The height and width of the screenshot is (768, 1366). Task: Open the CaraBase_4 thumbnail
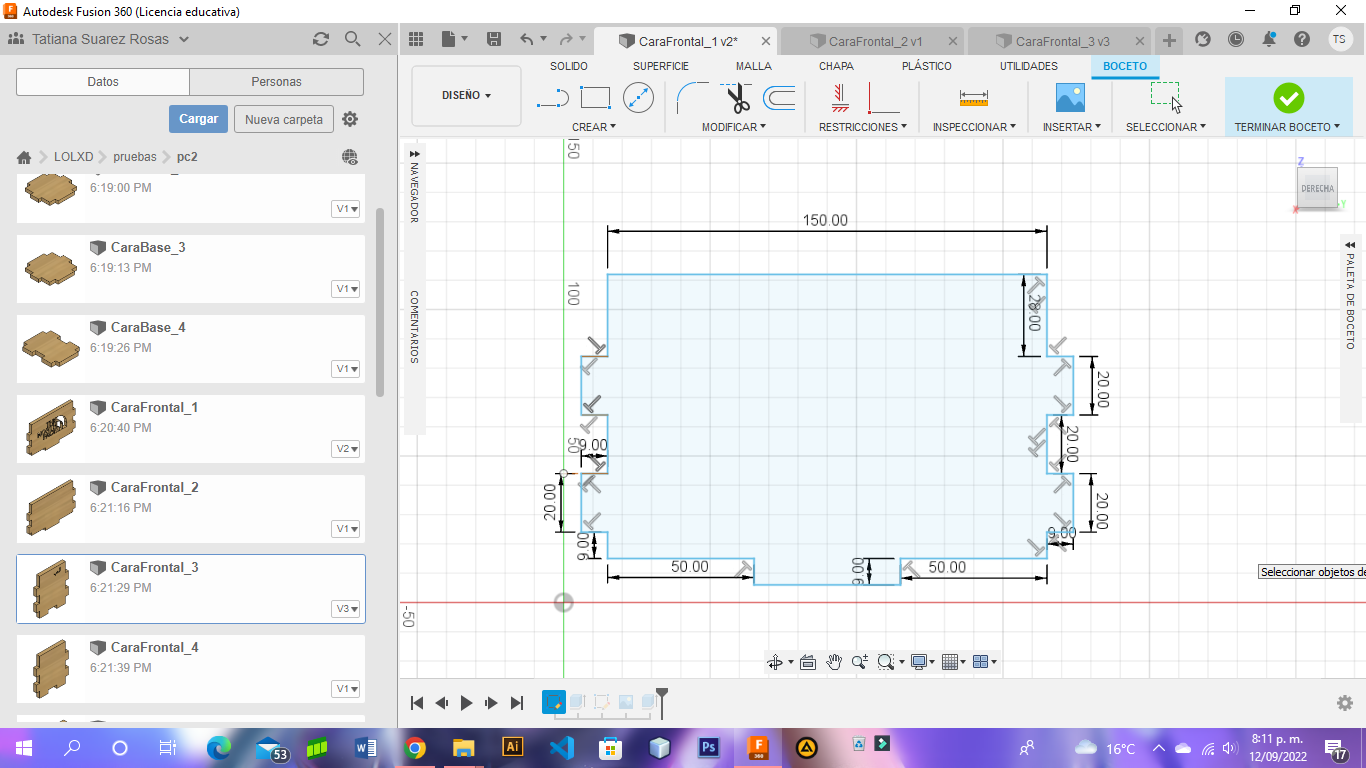click(50, 347)
